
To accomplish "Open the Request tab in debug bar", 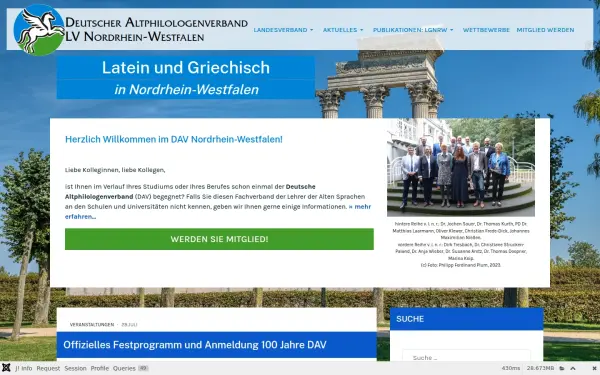I will click(48, 368).
